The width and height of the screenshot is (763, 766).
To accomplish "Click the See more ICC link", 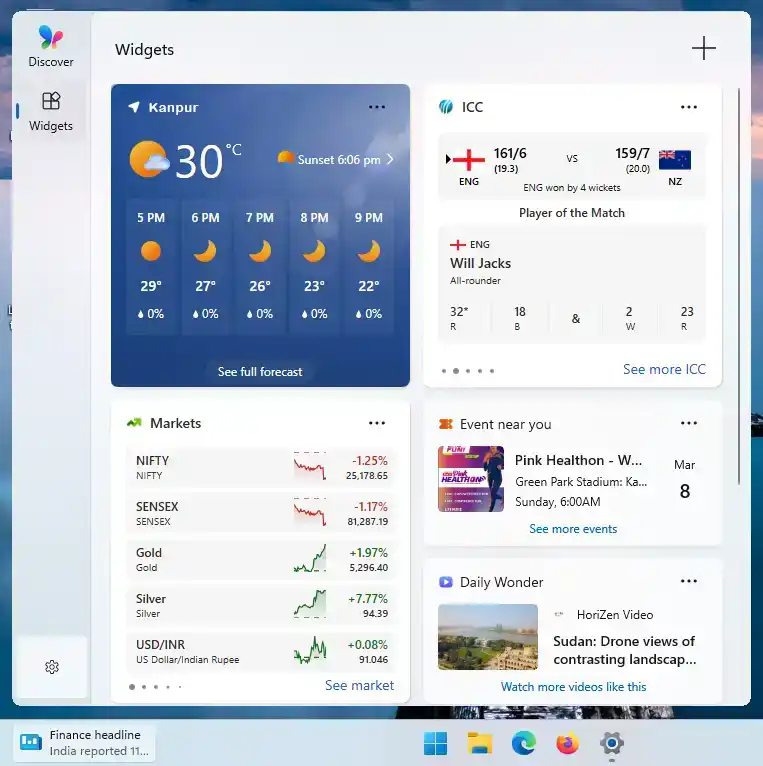I will (664, 369).
